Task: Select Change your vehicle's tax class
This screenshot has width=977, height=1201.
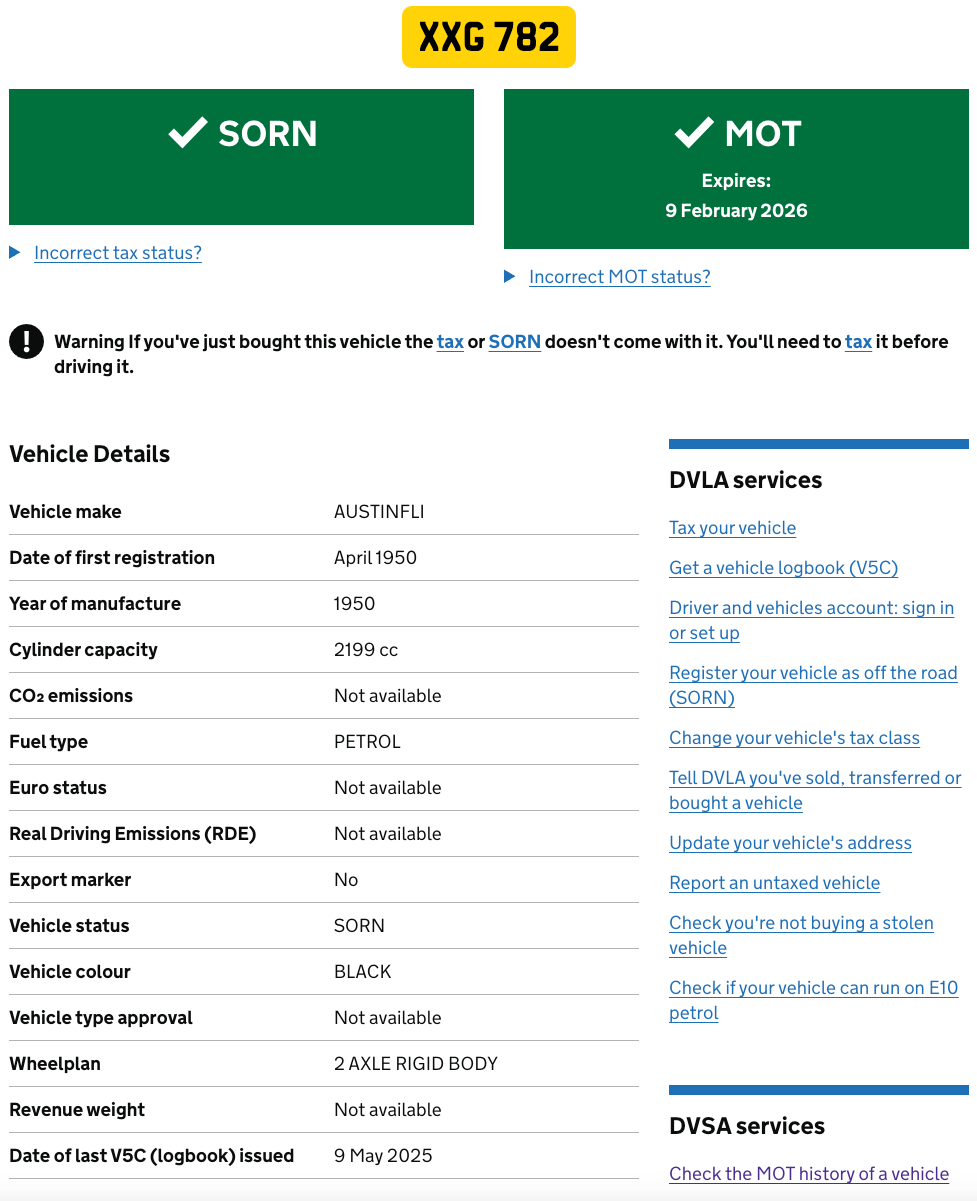Action: [x=794, y=738]
